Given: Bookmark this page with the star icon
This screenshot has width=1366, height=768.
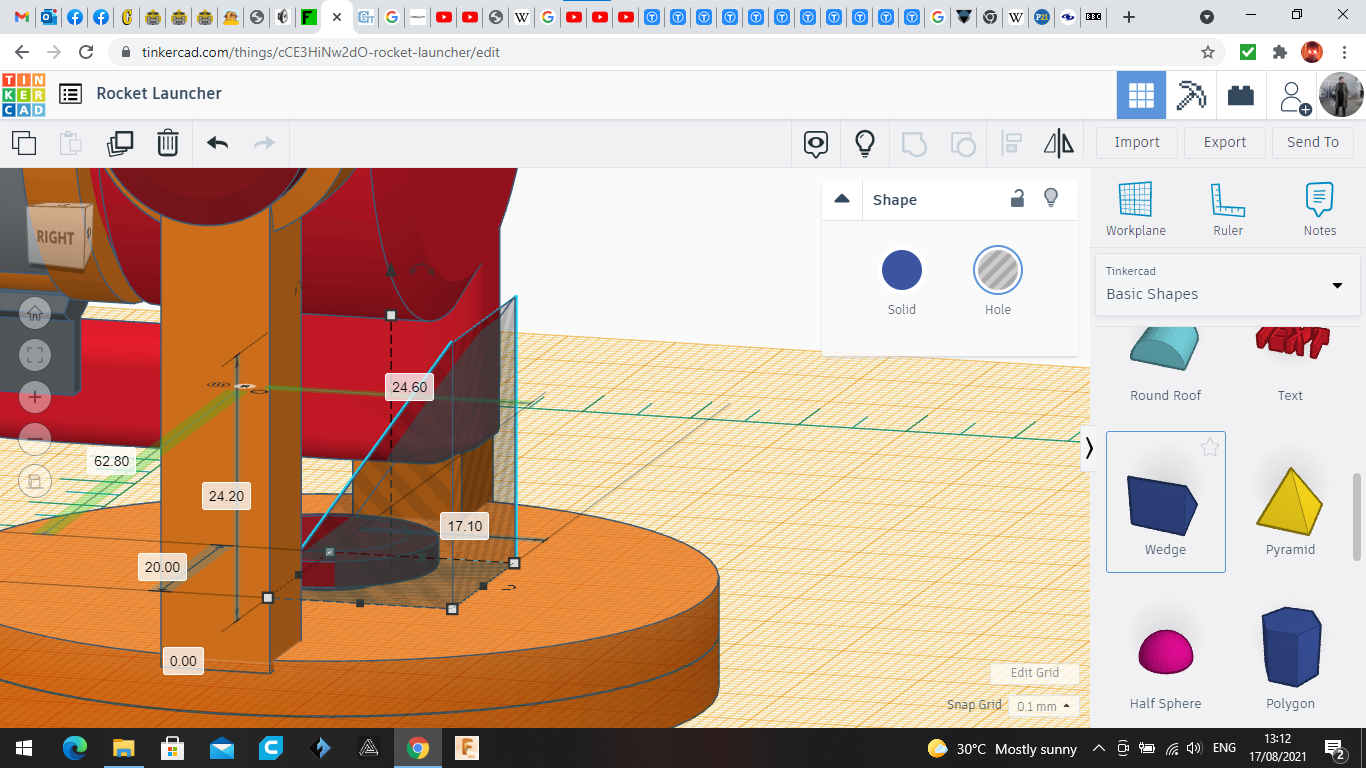Looking at the screenshot, I should pyautogui.click(x=1208, y=52).
